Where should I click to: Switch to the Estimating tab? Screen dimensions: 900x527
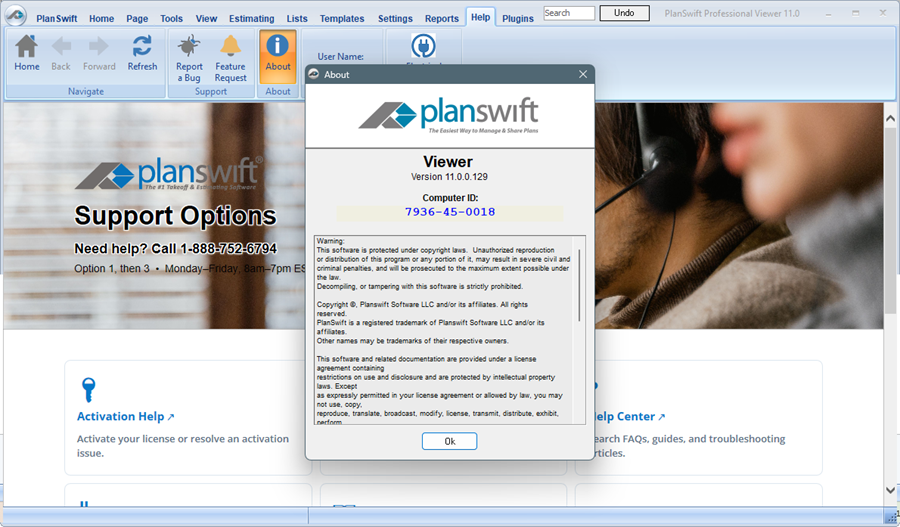click(x=251, y=18)
